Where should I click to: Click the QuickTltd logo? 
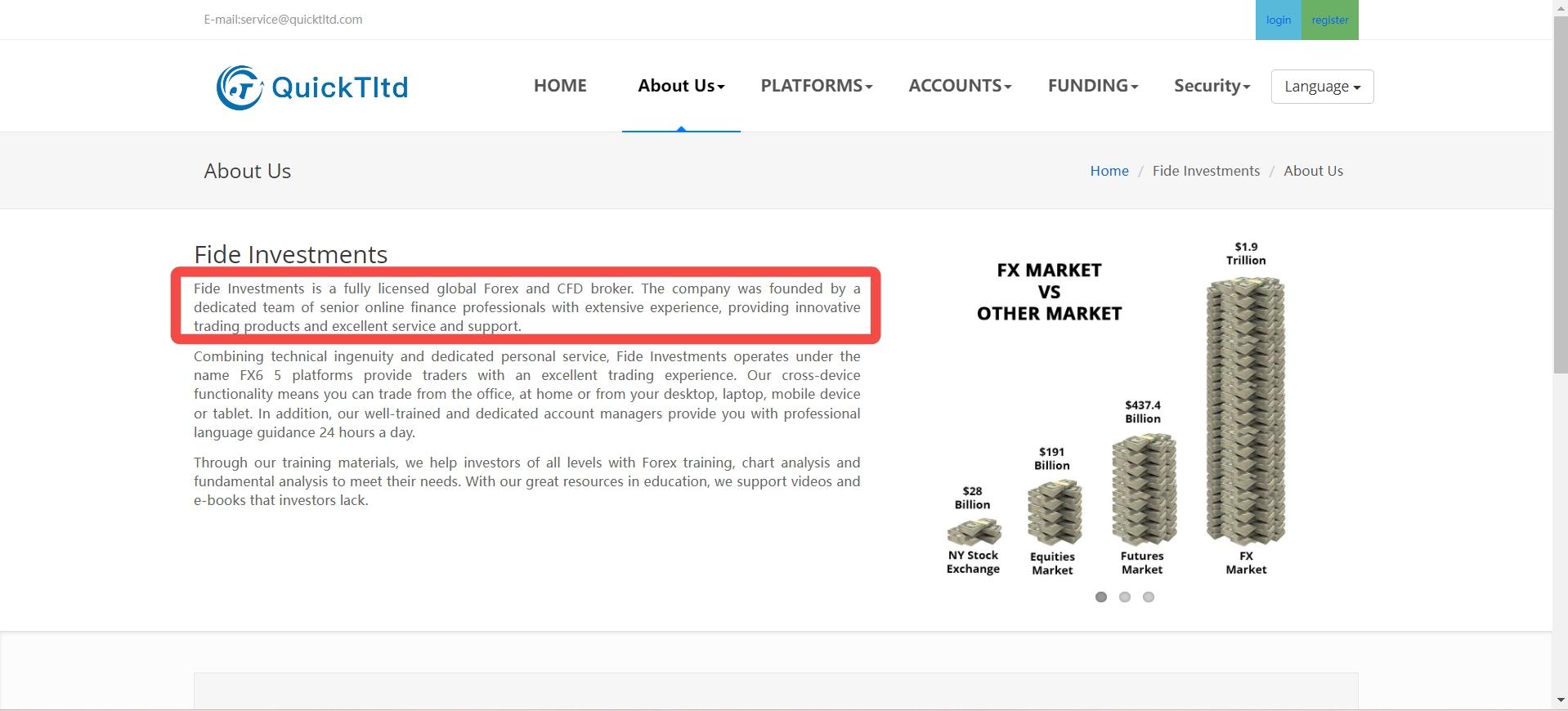pos(312,87)
